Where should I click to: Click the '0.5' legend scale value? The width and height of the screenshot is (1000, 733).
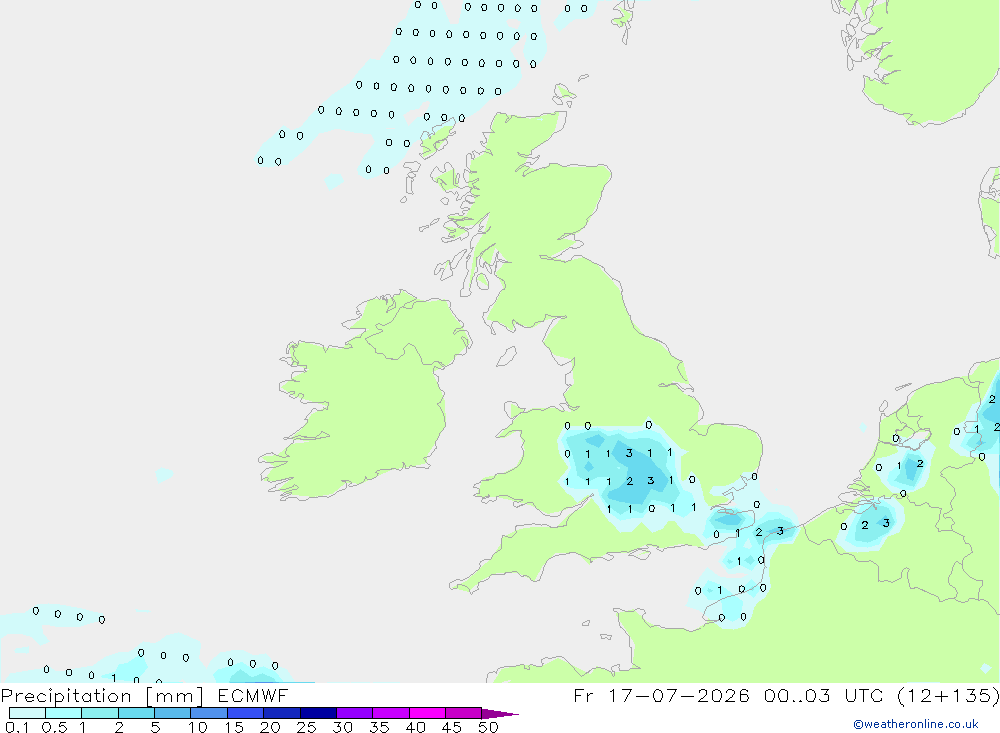(54, 727)
